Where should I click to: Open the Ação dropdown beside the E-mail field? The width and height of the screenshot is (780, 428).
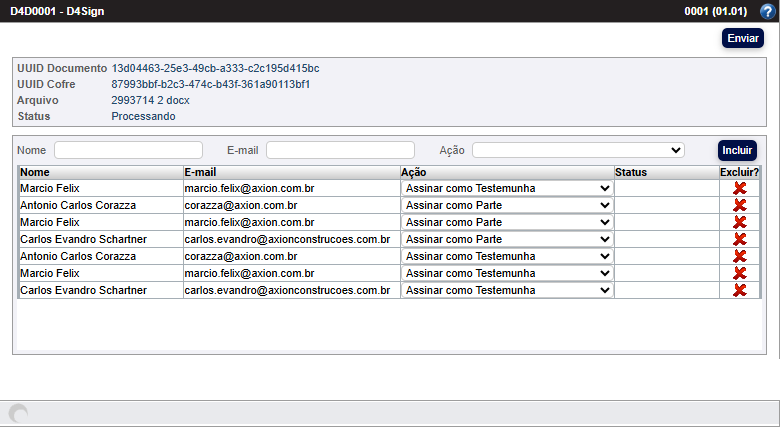[578, 150]
